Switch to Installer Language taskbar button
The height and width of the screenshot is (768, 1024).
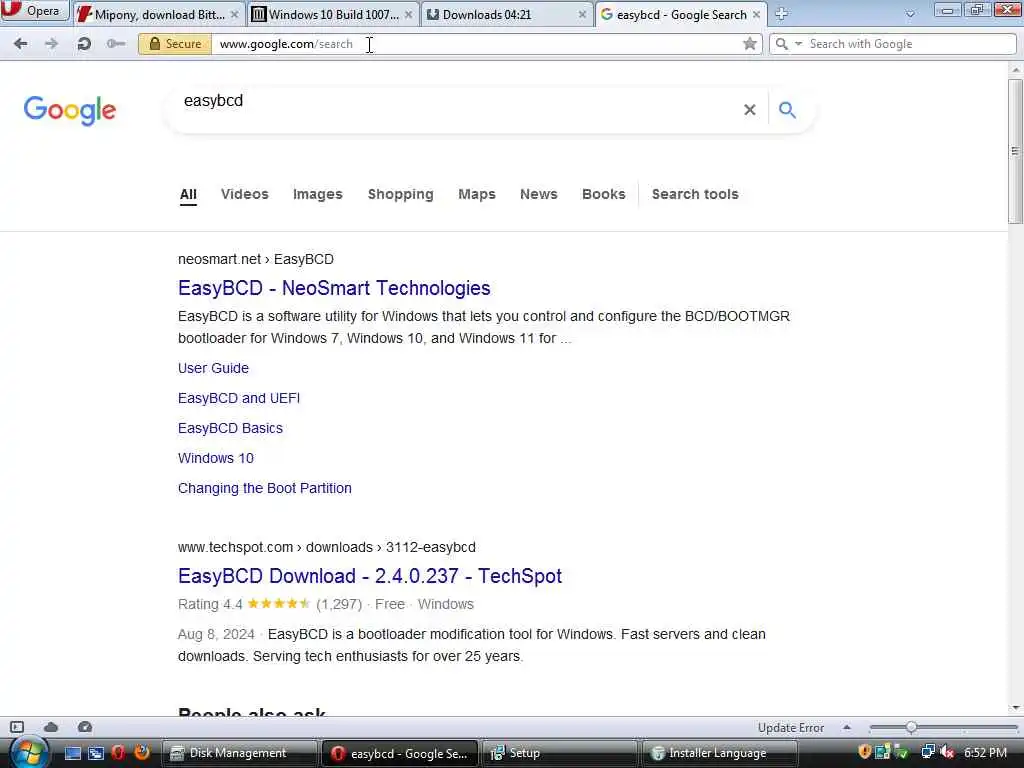coord(718,753)
